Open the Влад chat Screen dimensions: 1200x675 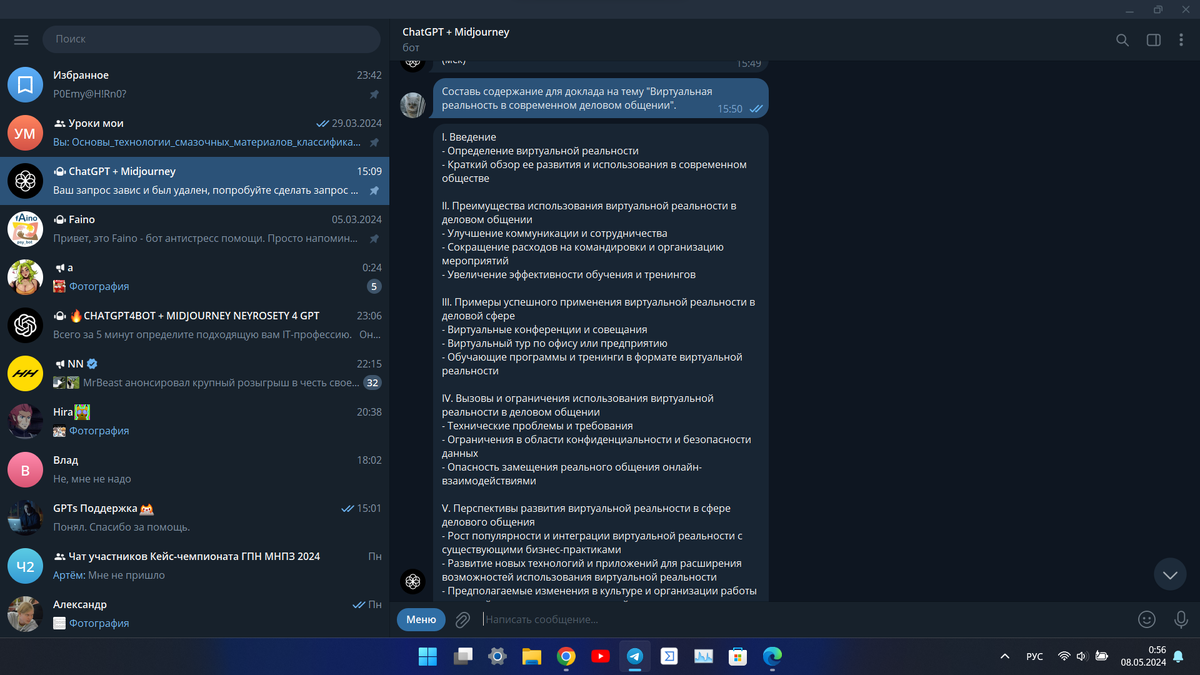pos(195,469)
